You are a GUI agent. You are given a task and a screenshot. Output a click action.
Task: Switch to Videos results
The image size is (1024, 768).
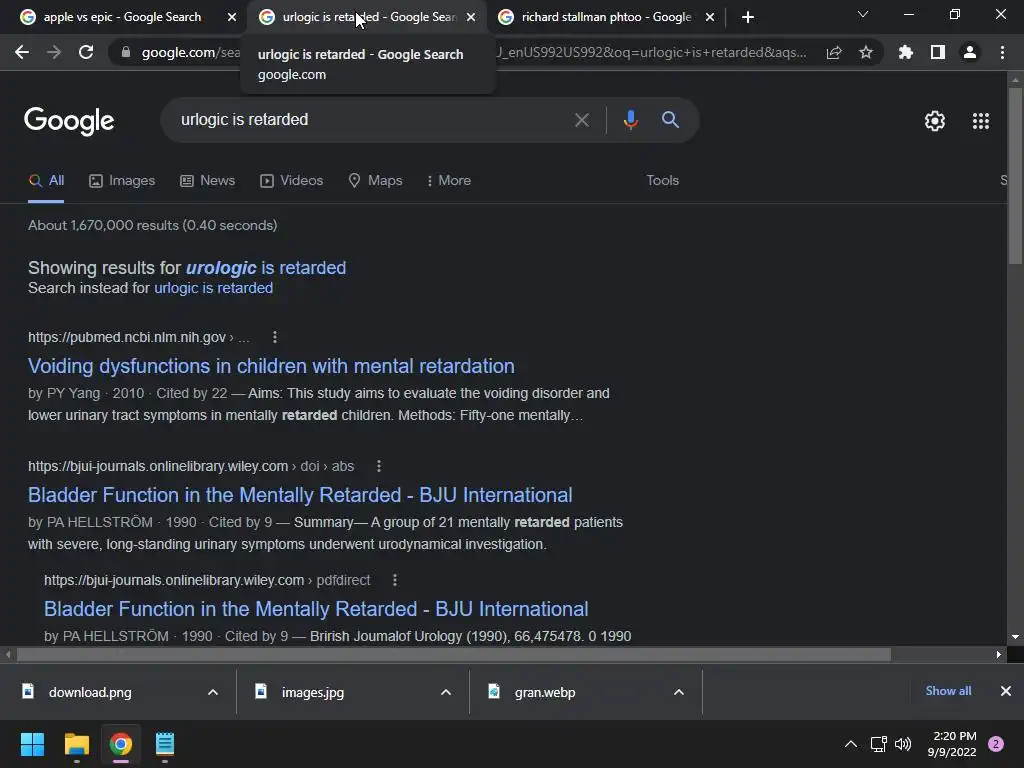click(x=291, y=181)
